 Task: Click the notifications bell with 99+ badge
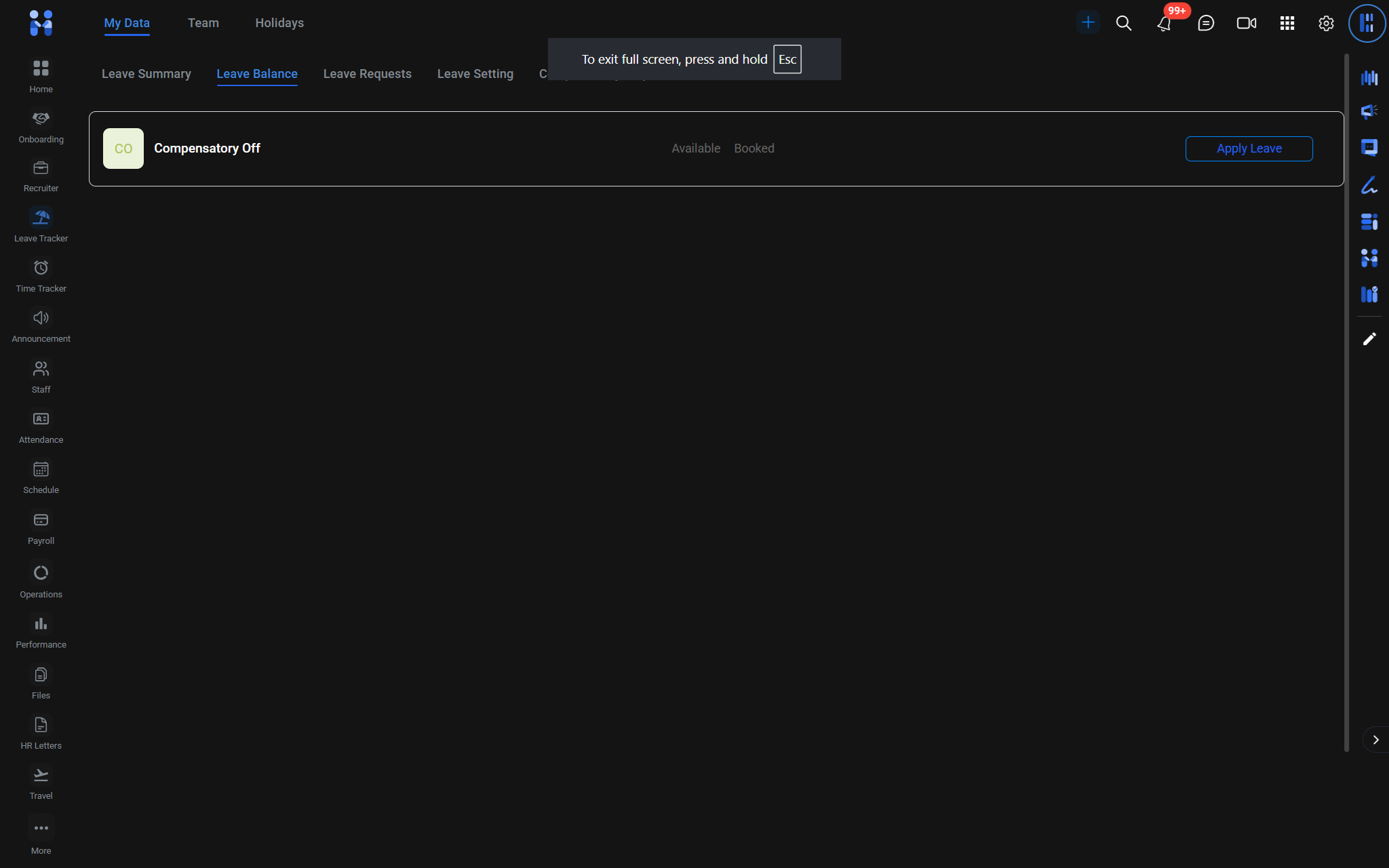point(1164,23)
